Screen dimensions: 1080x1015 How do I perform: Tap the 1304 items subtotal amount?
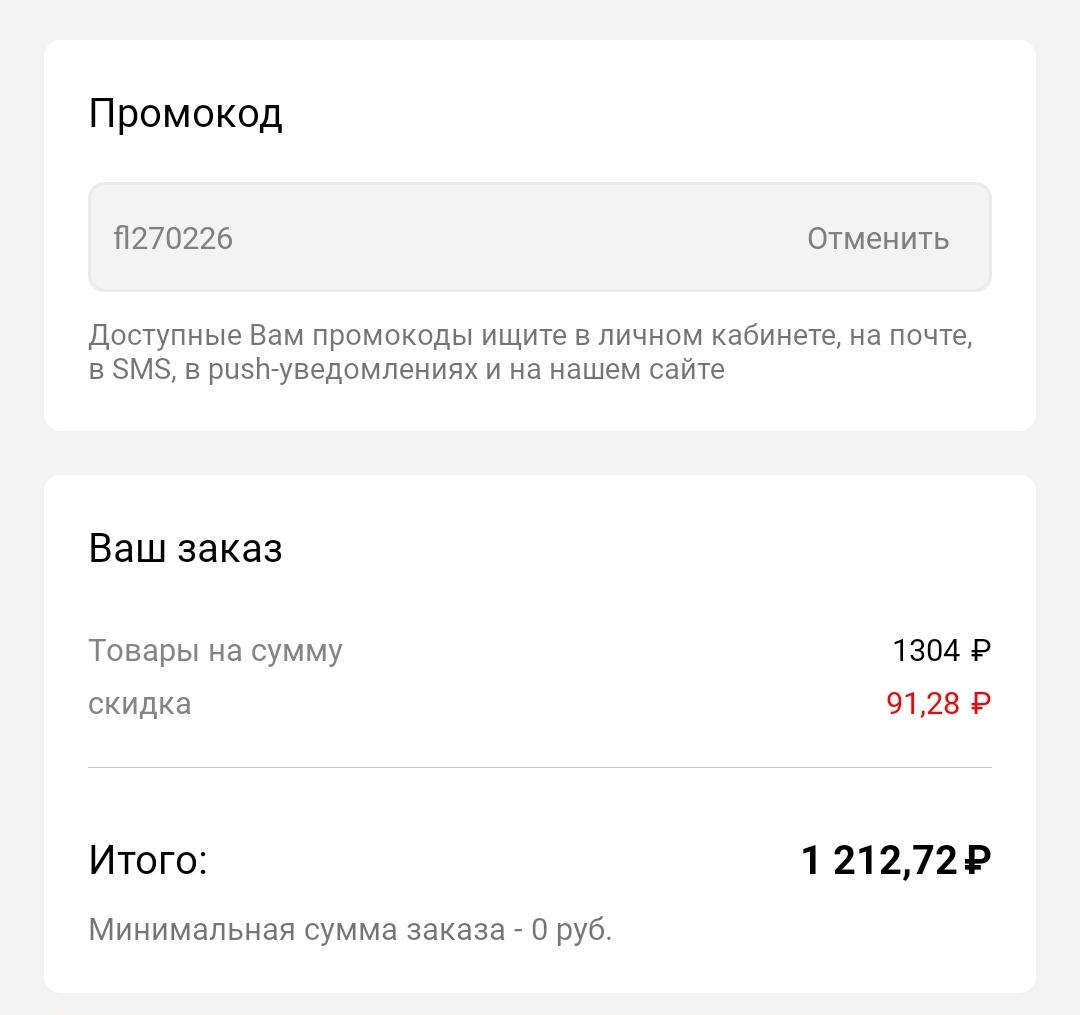[925, 651]
